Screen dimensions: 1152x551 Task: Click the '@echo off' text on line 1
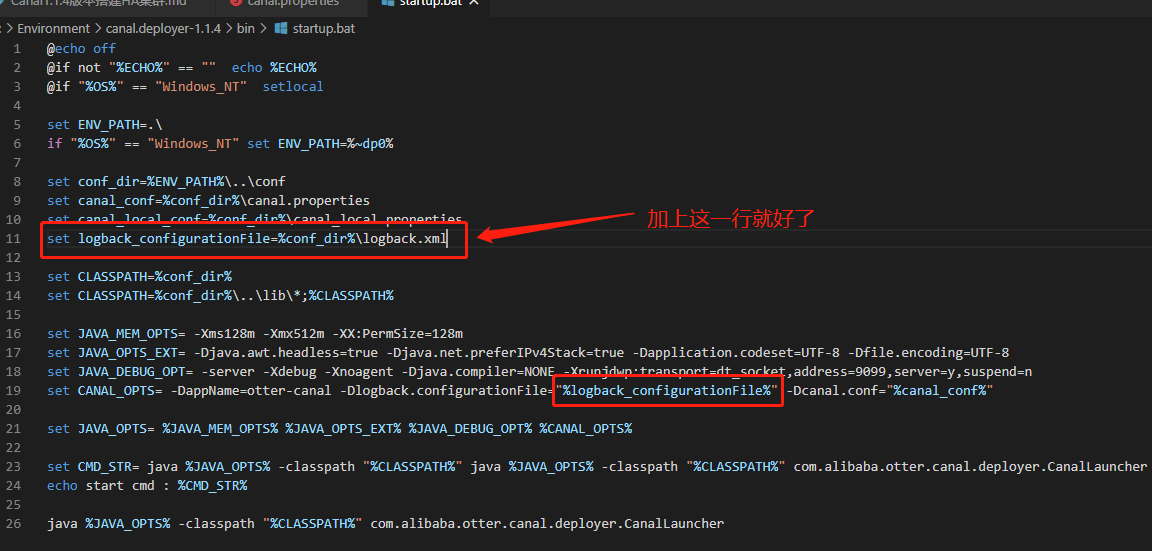tap(81, 48)
